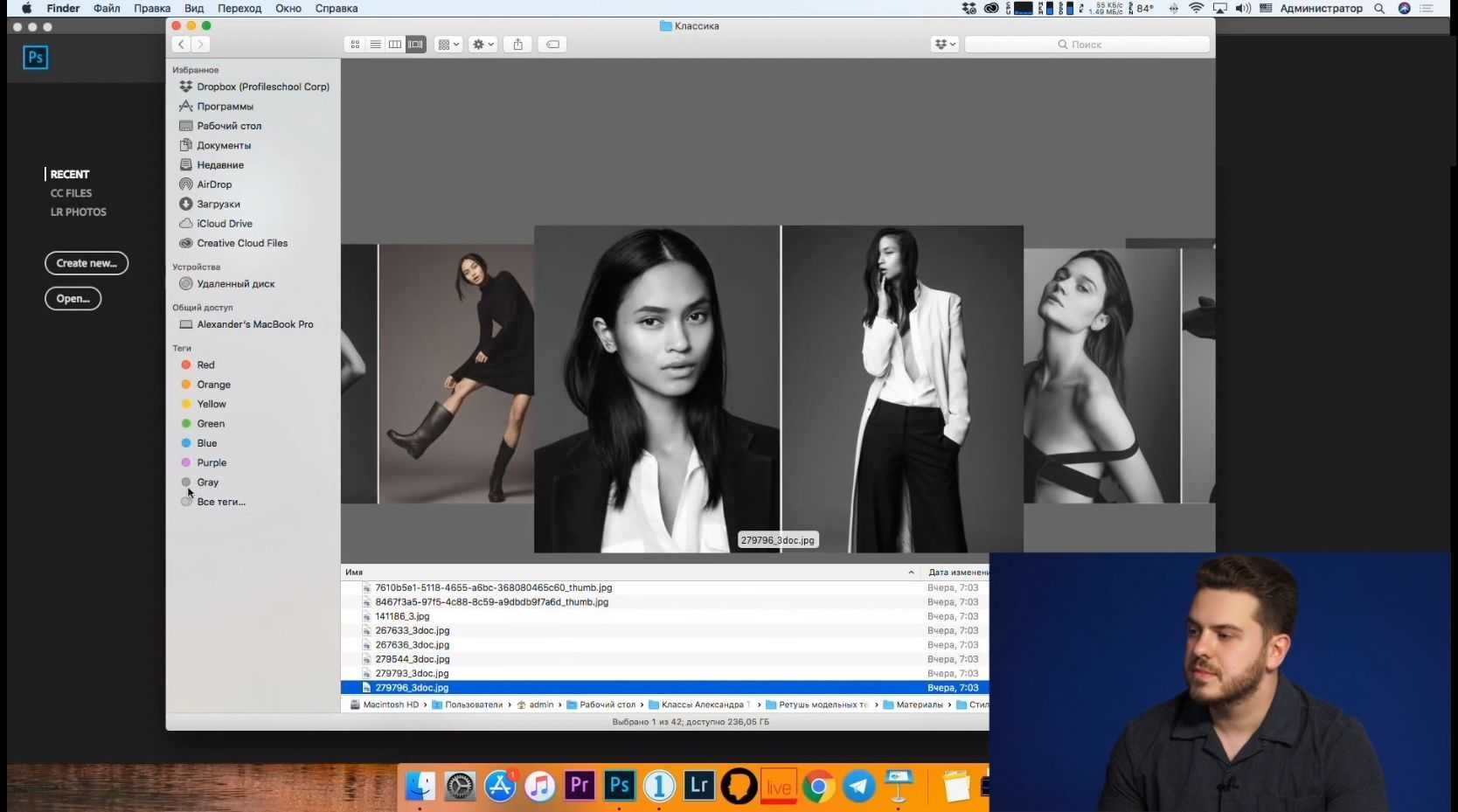This screenshot has width=1458, height=812.
Task: Switch Finder to column view
Action: click(x=395, y=45)
